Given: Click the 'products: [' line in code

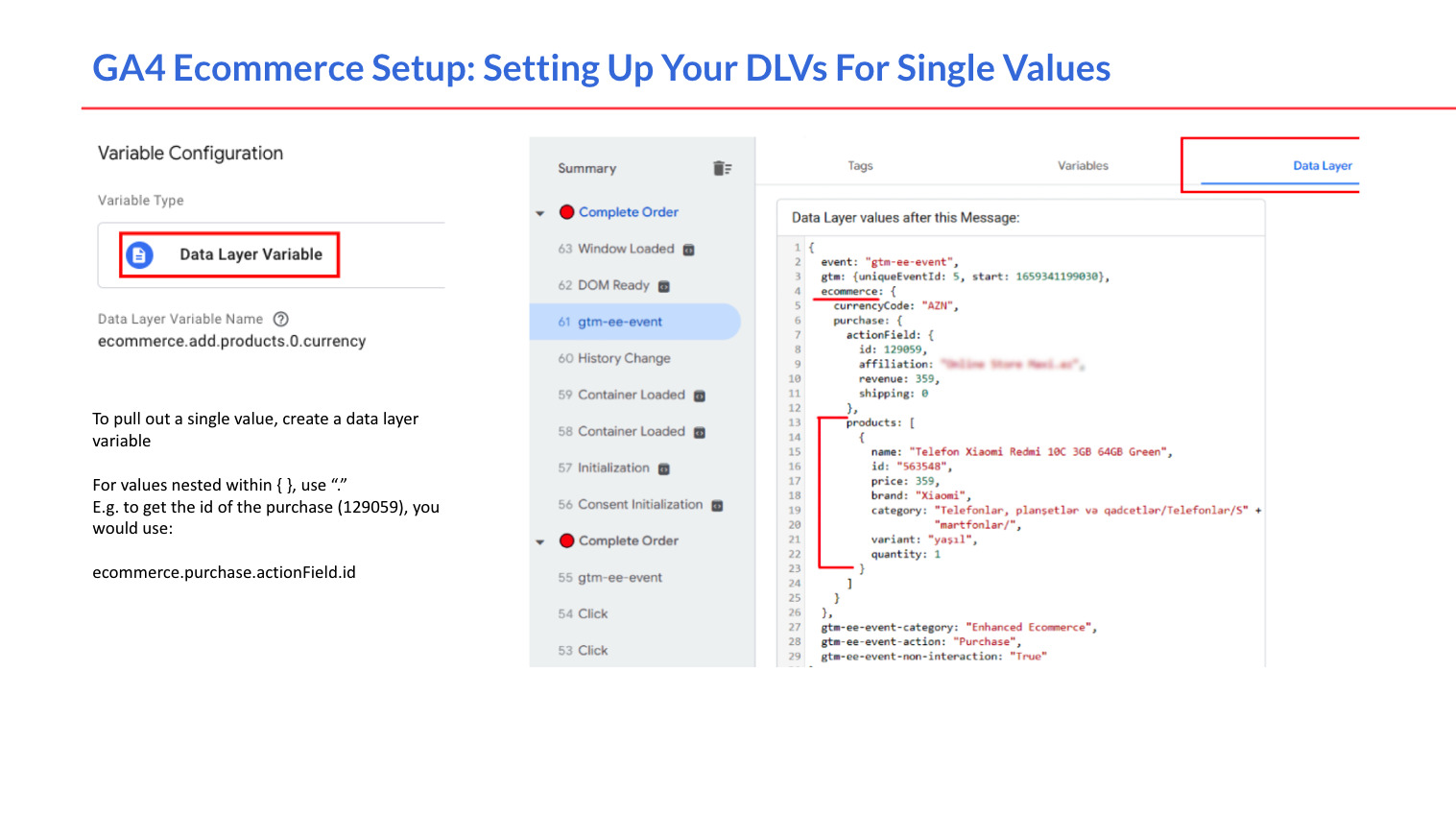Looking at the screenshot, I should tap(880, 422).
